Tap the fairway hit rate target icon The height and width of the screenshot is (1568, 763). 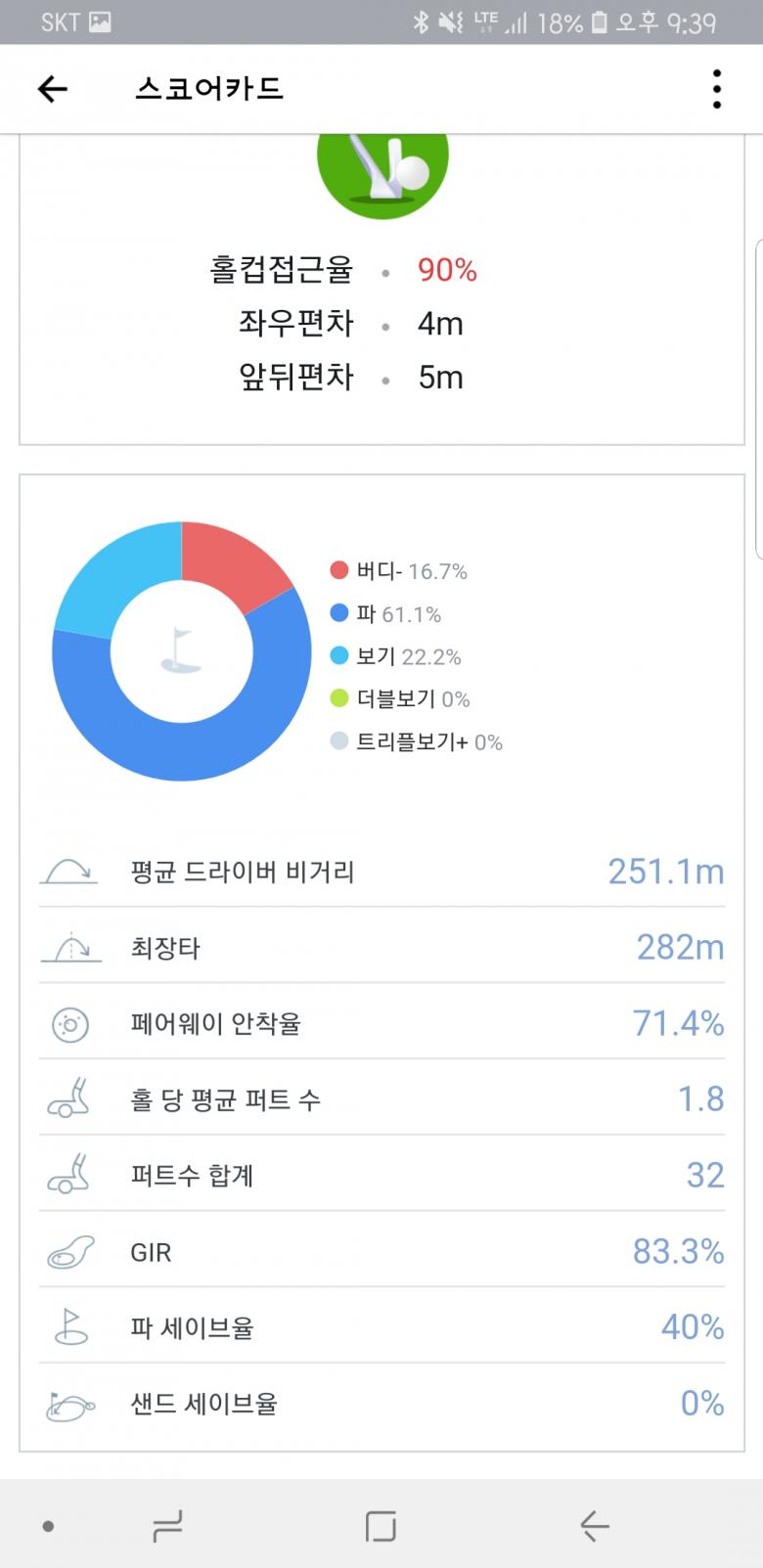pyautogui.click(x=69, y=1024)
